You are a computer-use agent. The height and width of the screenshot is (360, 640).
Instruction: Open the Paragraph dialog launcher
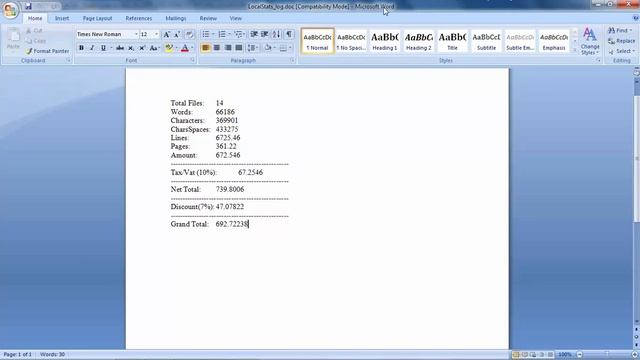tap(292, 60)
